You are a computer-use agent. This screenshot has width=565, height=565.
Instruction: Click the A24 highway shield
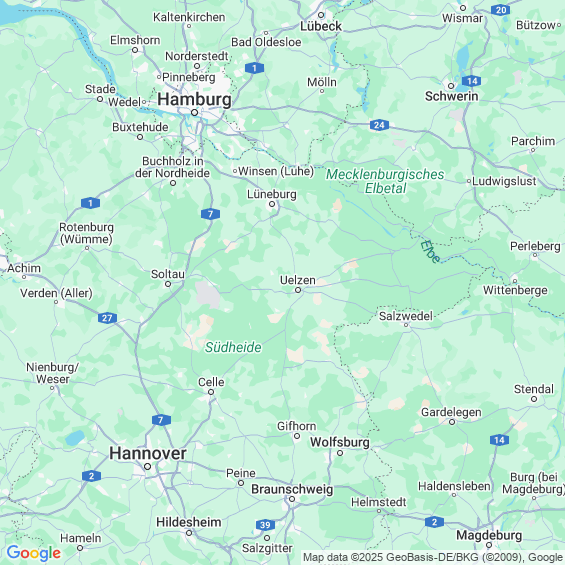(379, 125)
